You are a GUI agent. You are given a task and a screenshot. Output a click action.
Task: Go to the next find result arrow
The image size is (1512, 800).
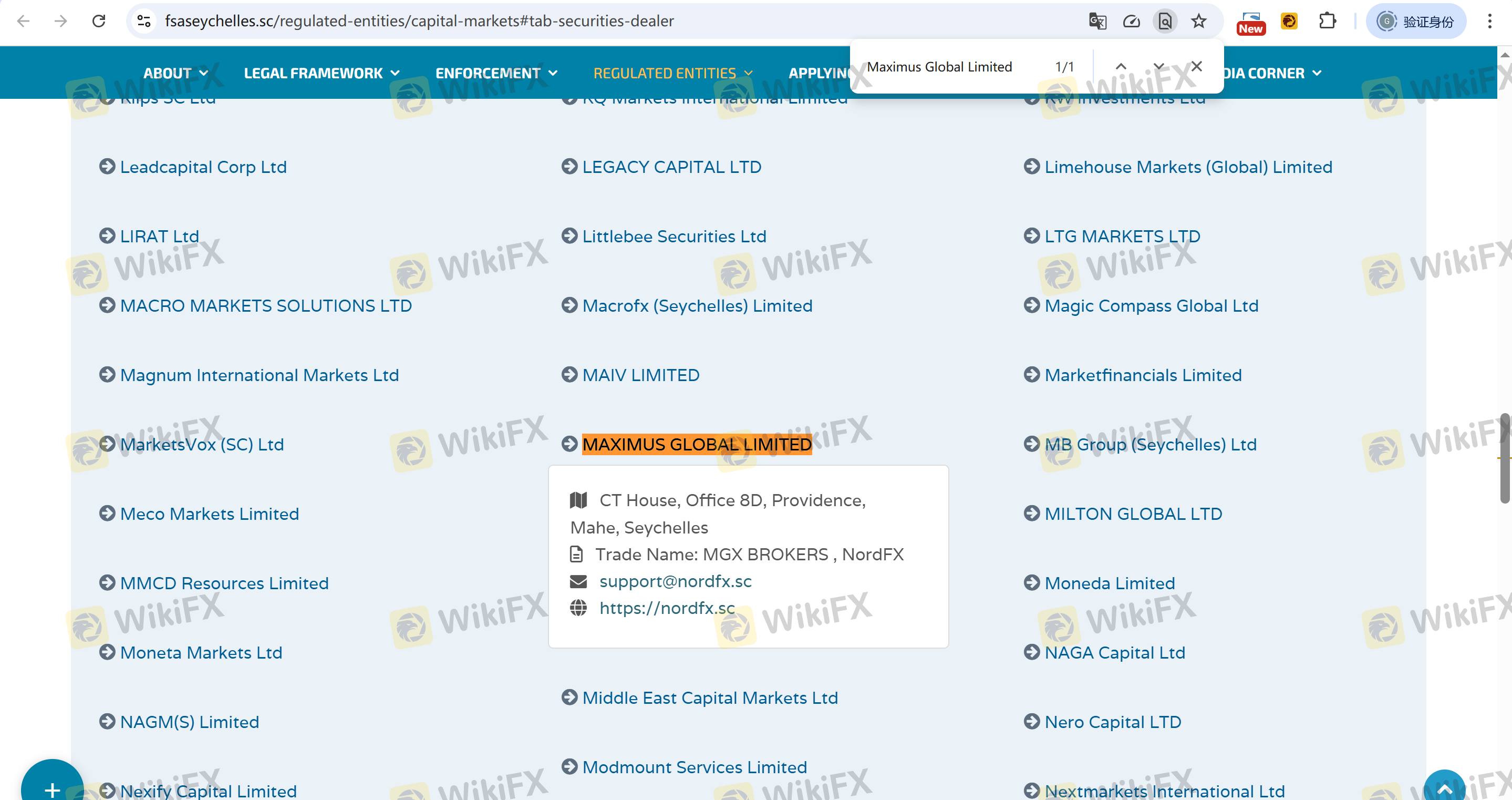pyautogui.click(x=1158, y=66)
